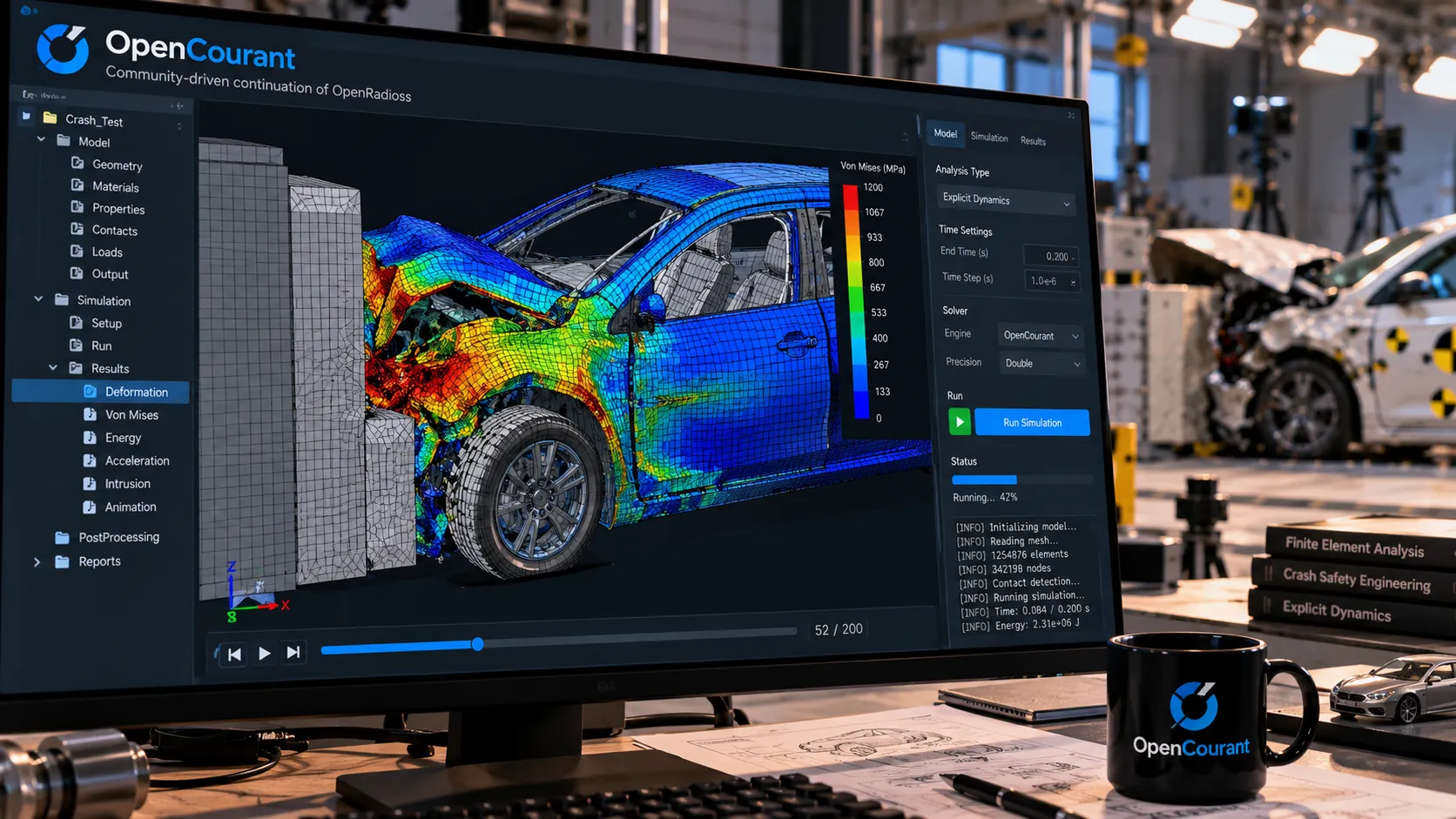Image resolution: width=1456 pixels, height=819 pixels.
Task: Click the Intrusion result icon
Action: point(90,483)
